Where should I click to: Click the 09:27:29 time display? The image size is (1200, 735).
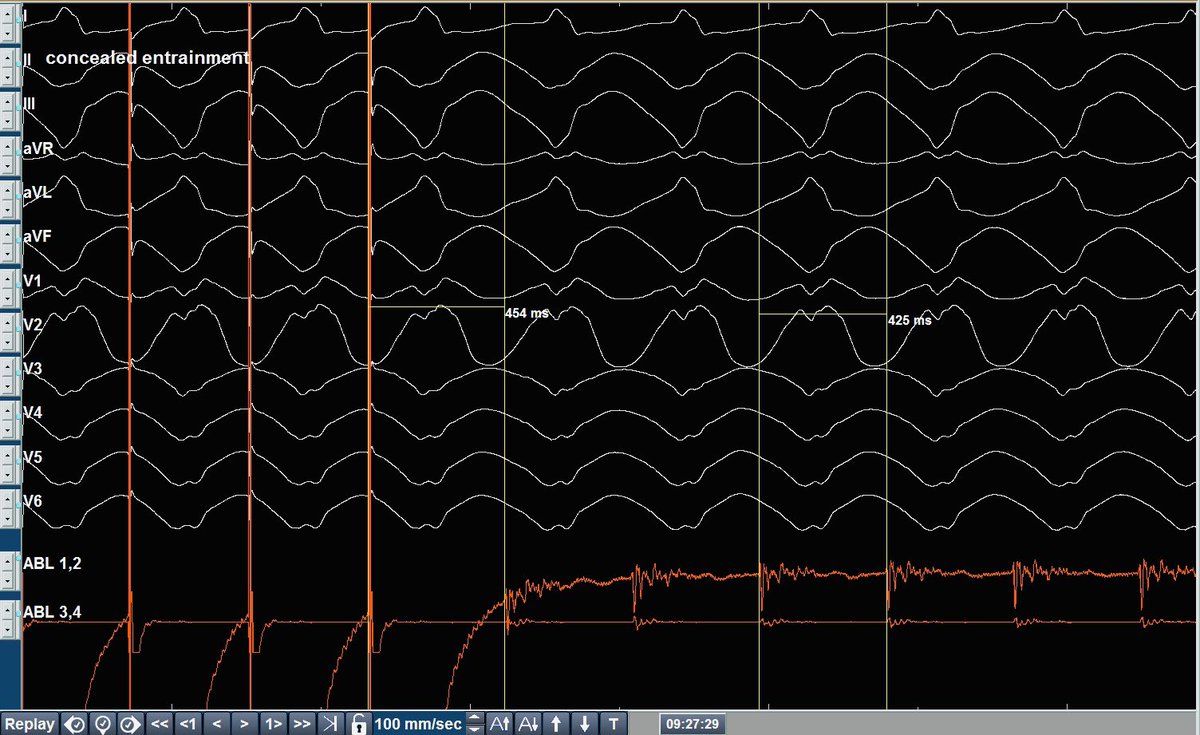coord(692,724)
